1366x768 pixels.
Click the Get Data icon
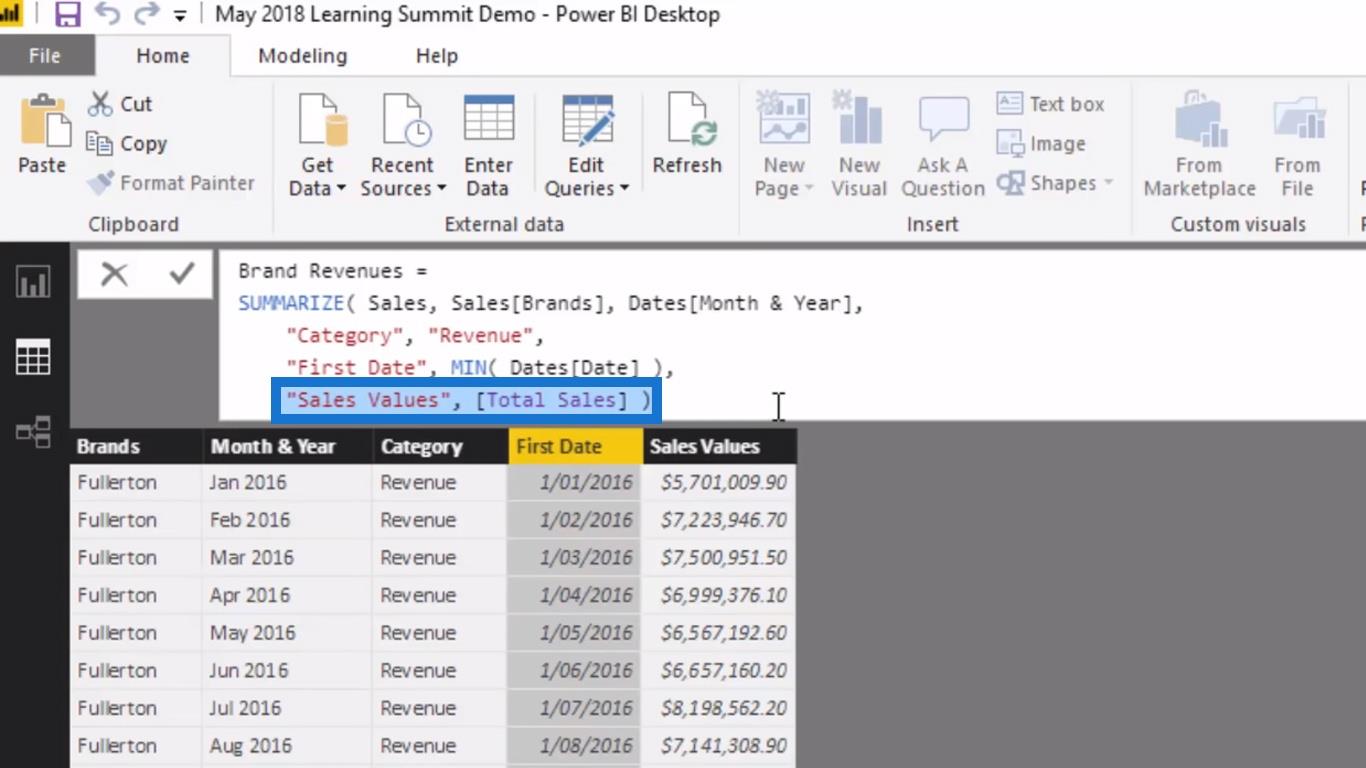coord(323,122)
